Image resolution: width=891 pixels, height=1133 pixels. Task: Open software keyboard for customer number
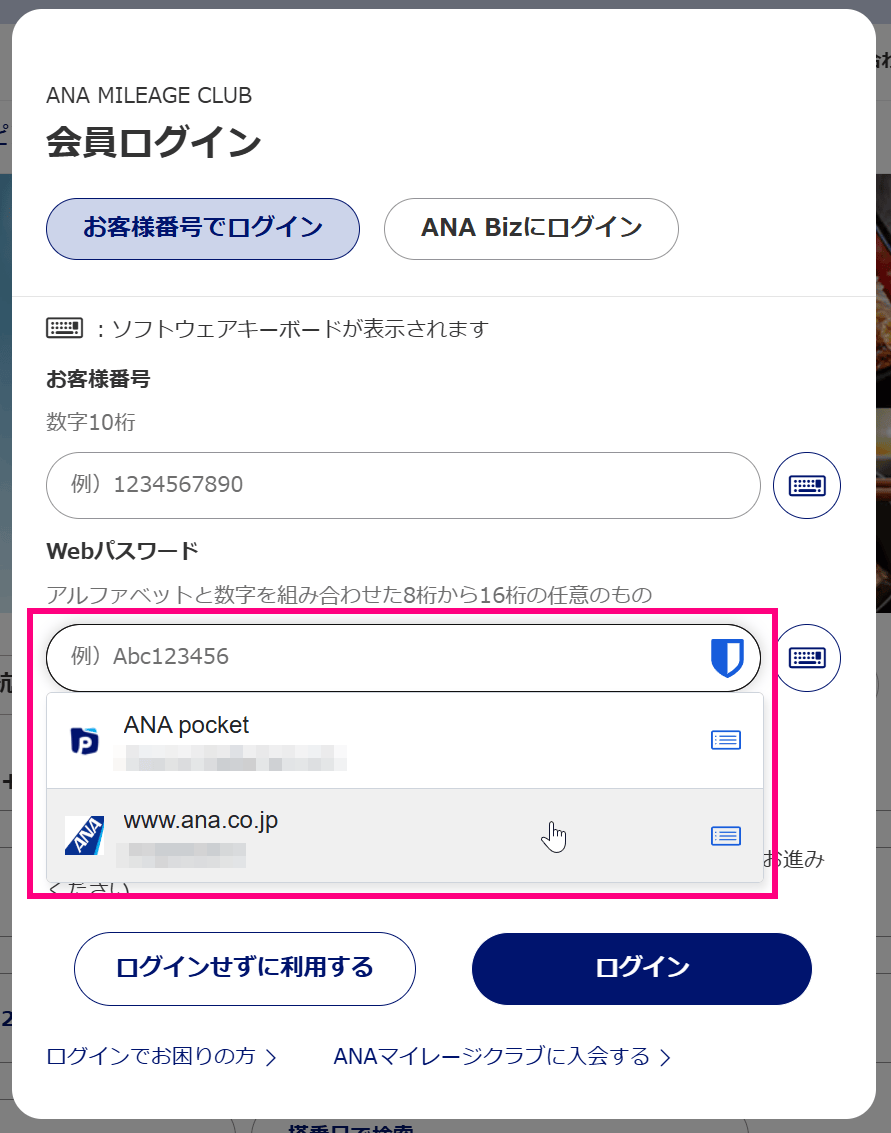tap(806, 486)
